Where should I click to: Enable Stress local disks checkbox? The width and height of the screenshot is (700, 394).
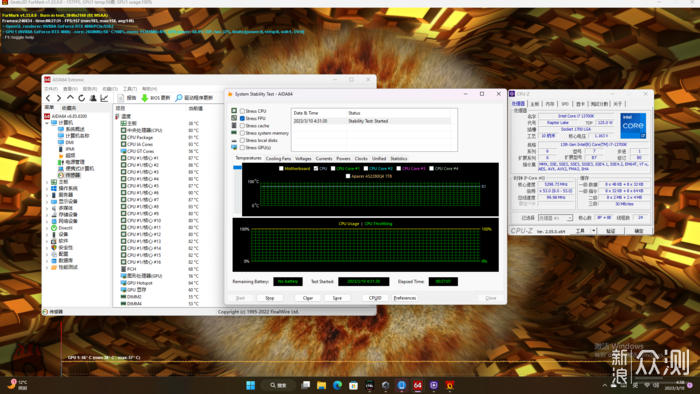click(242, 140)
